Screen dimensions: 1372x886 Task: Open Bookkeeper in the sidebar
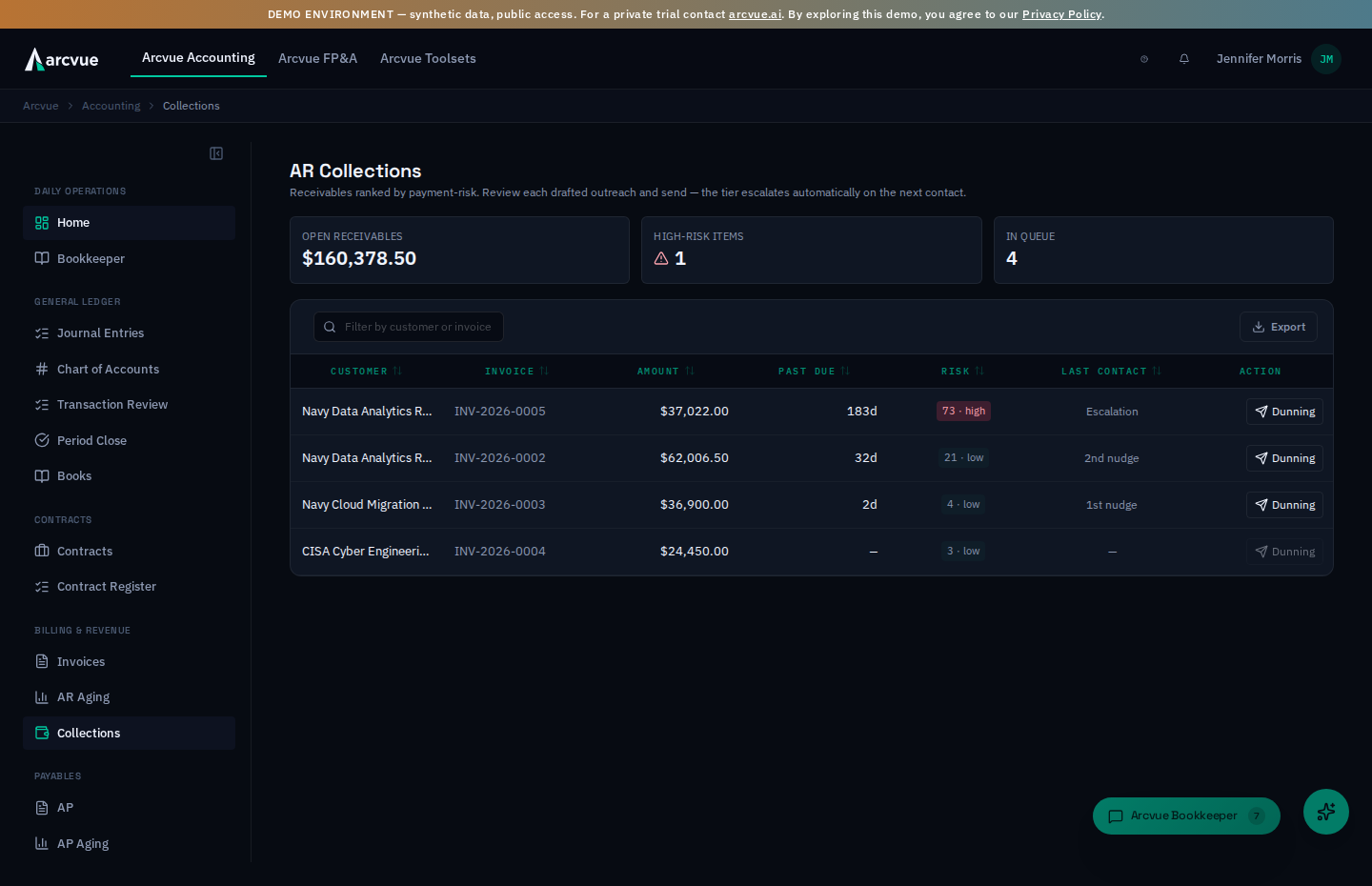(129, 259)
